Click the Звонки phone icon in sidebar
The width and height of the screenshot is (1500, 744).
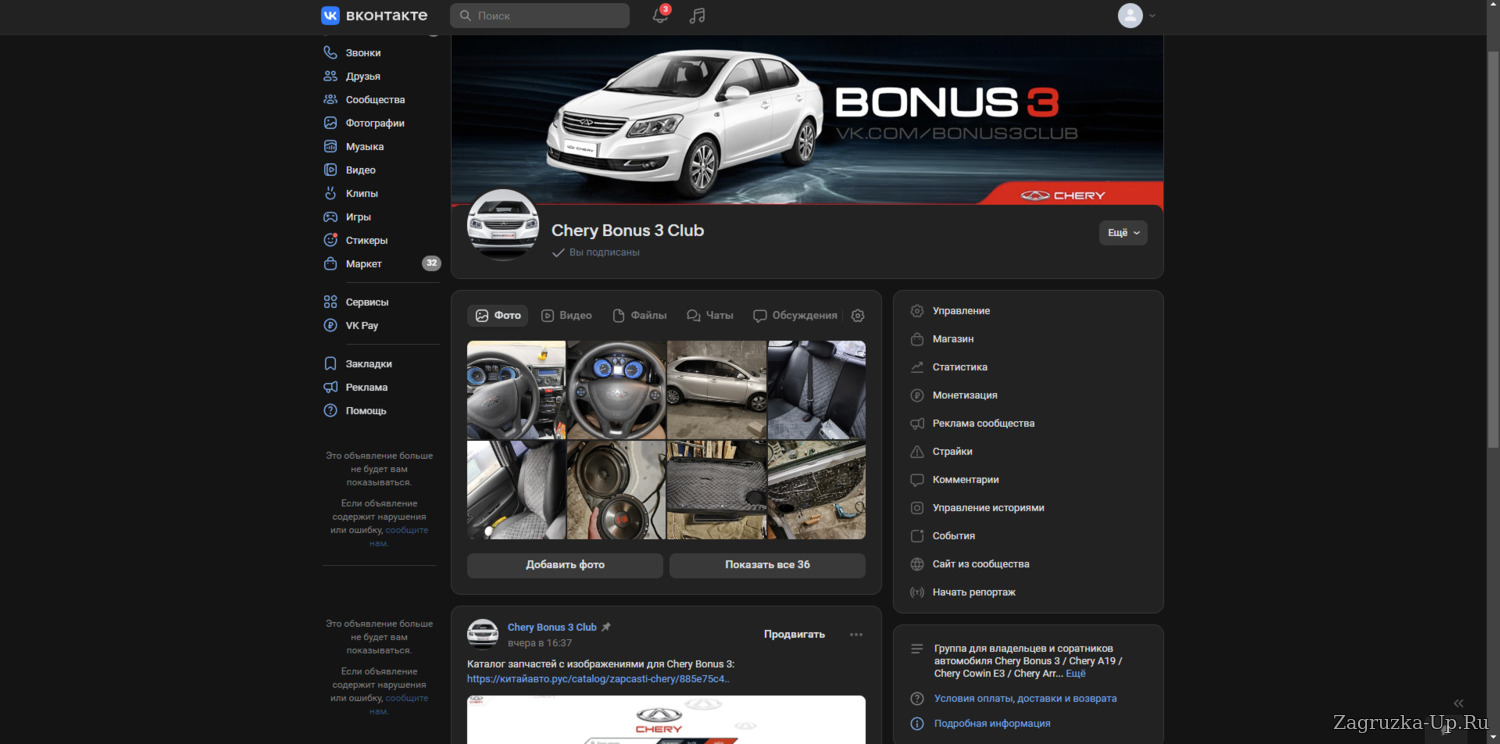click(330, 53)
